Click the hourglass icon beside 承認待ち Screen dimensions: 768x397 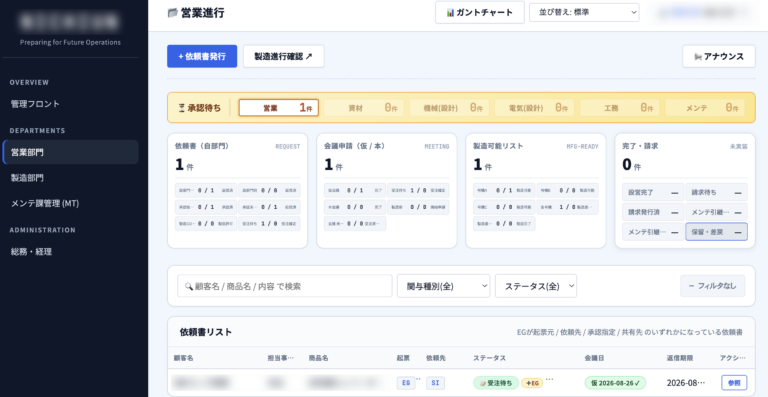point(182,108)
